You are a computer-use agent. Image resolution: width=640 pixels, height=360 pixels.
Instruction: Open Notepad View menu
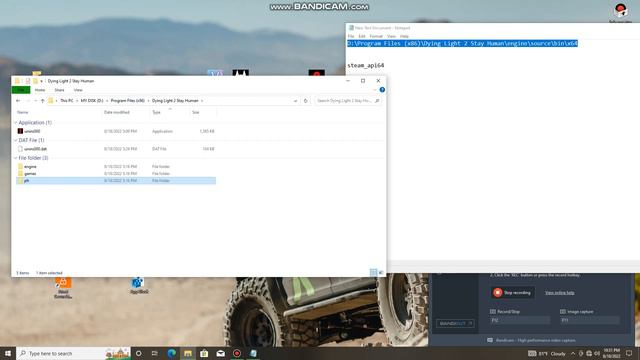click(391, 36)
